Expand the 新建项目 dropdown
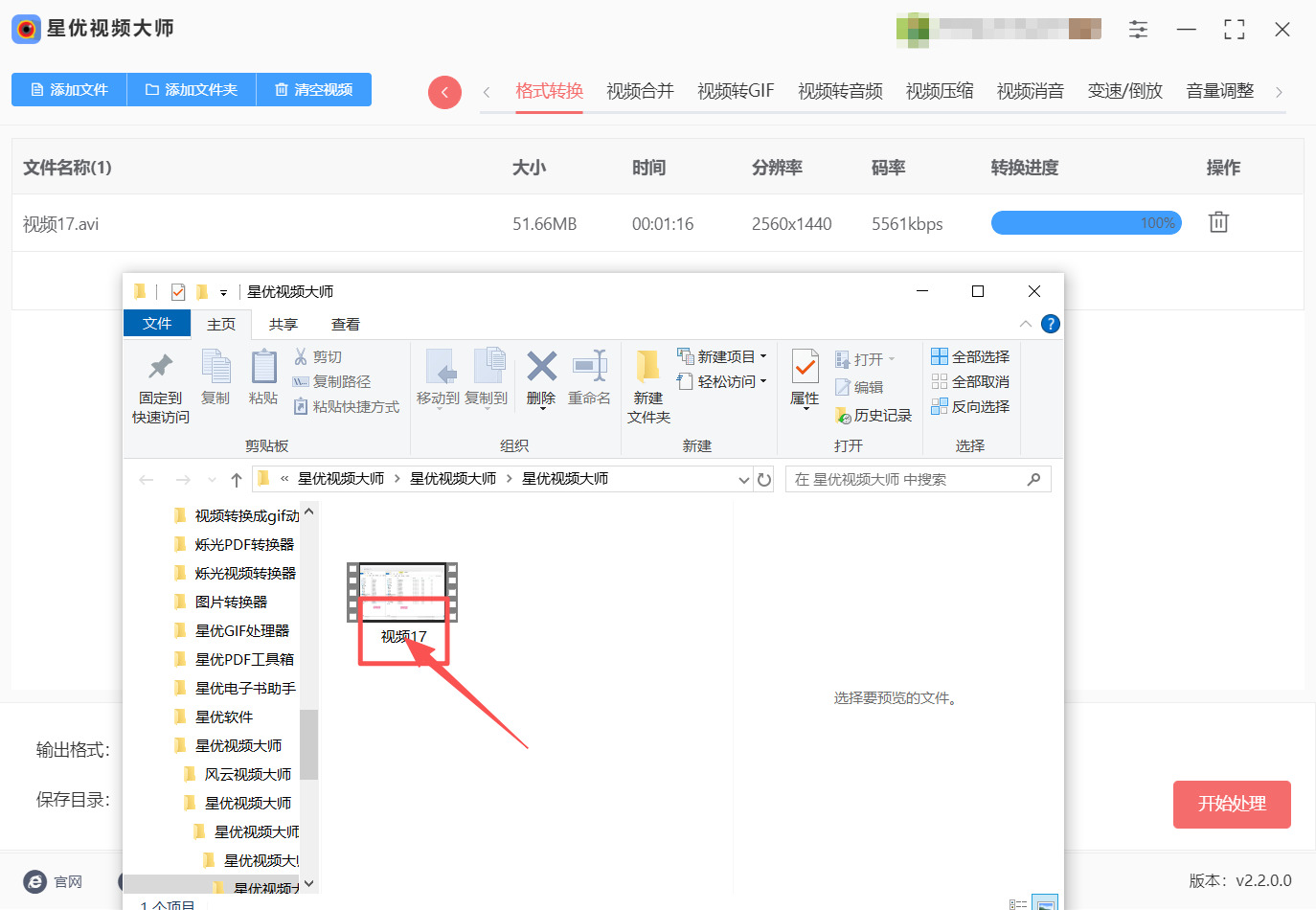 point(762,355)
